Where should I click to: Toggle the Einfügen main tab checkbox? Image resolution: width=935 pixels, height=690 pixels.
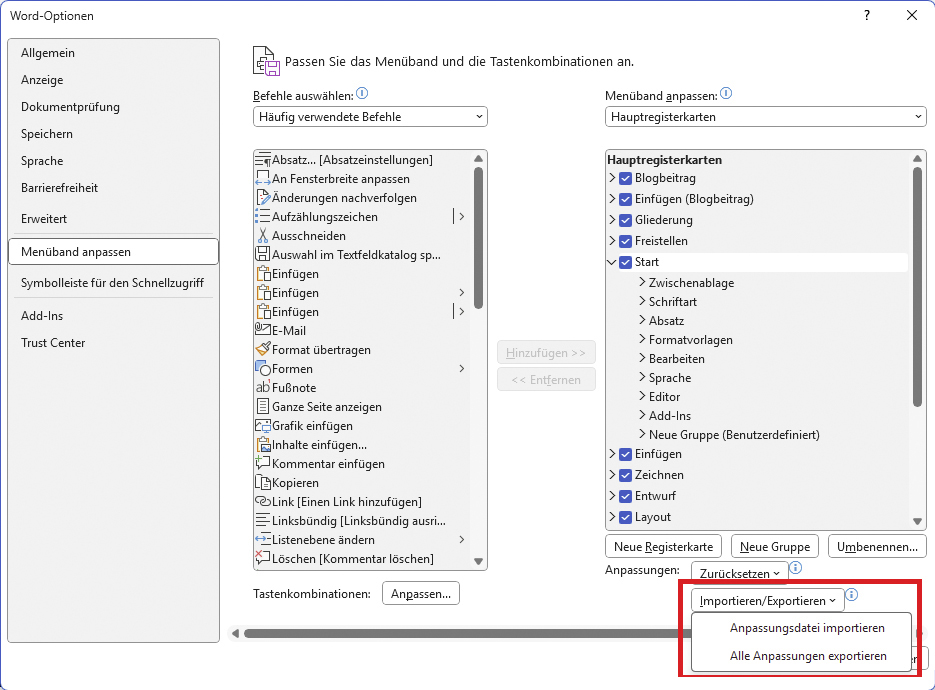(x=626, y=454)
